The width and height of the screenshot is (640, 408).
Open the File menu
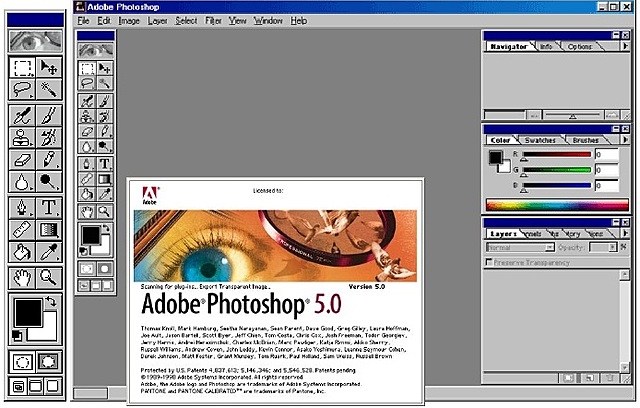click(x=83, y=21)
